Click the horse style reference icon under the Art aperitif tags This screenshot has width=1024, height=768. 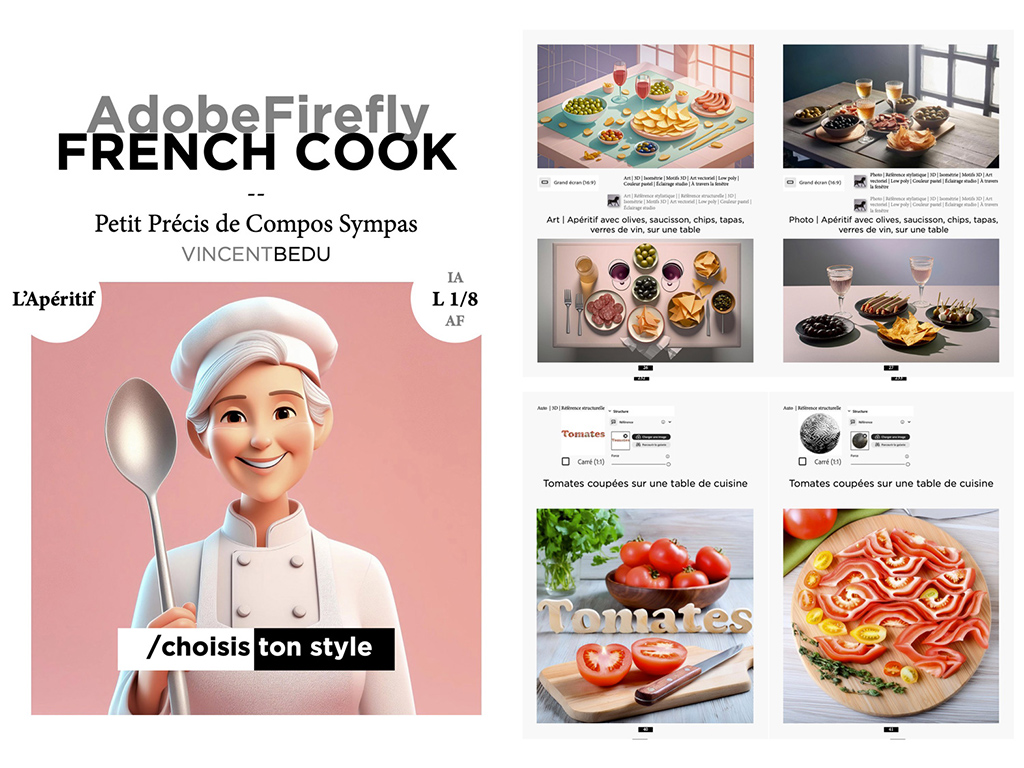point(614,200)
